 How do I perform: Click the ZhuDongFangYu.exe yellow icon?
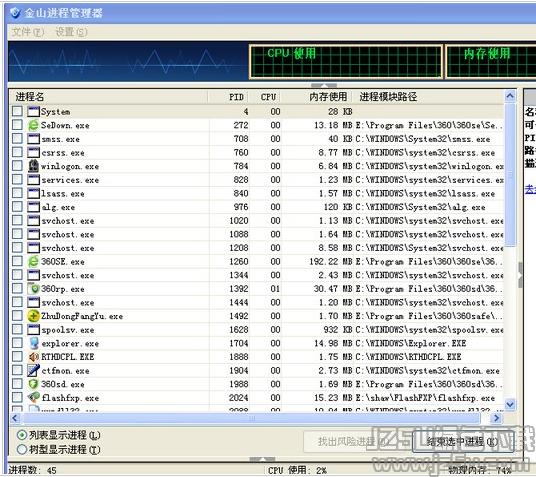[33, 316]
